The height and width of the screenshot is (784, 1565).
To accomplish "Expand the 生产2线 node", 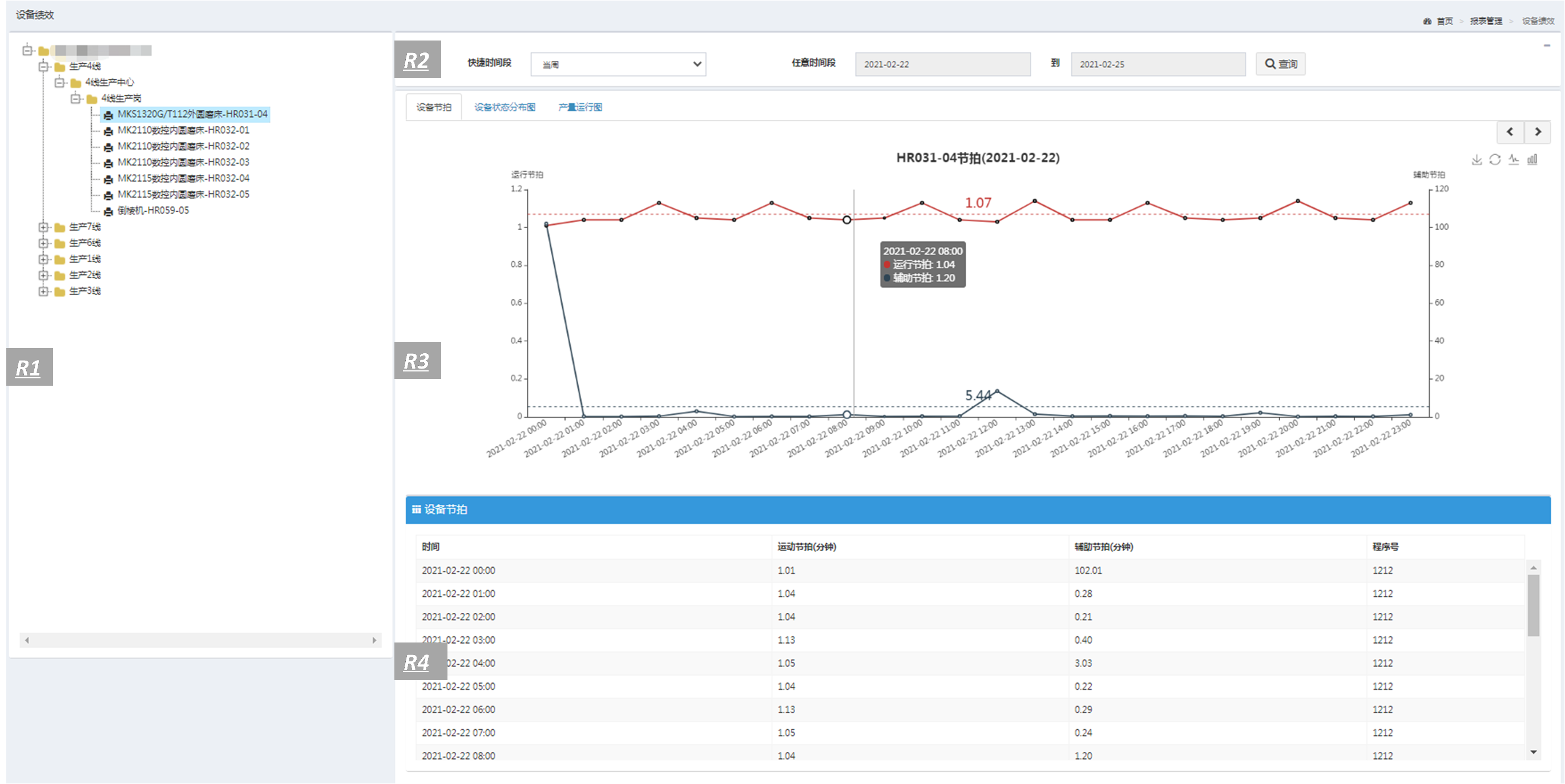I will pos(43,275).
